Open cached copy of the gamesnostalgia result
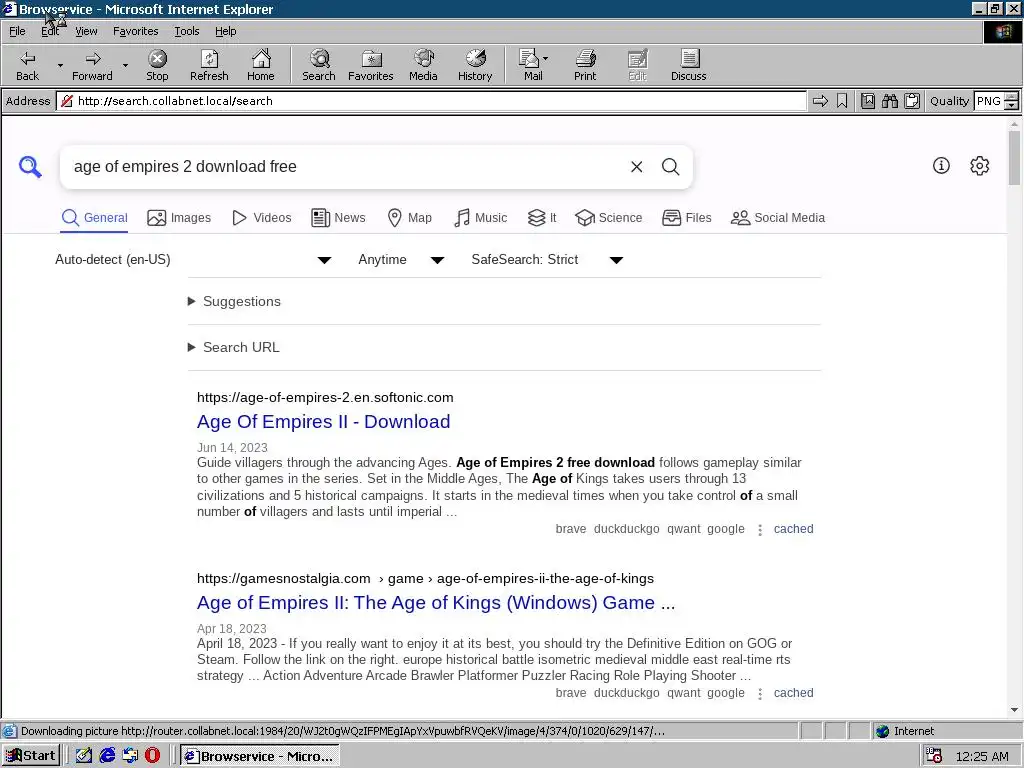The width and height of the screenshot is (1024, 768). [793, 693]
